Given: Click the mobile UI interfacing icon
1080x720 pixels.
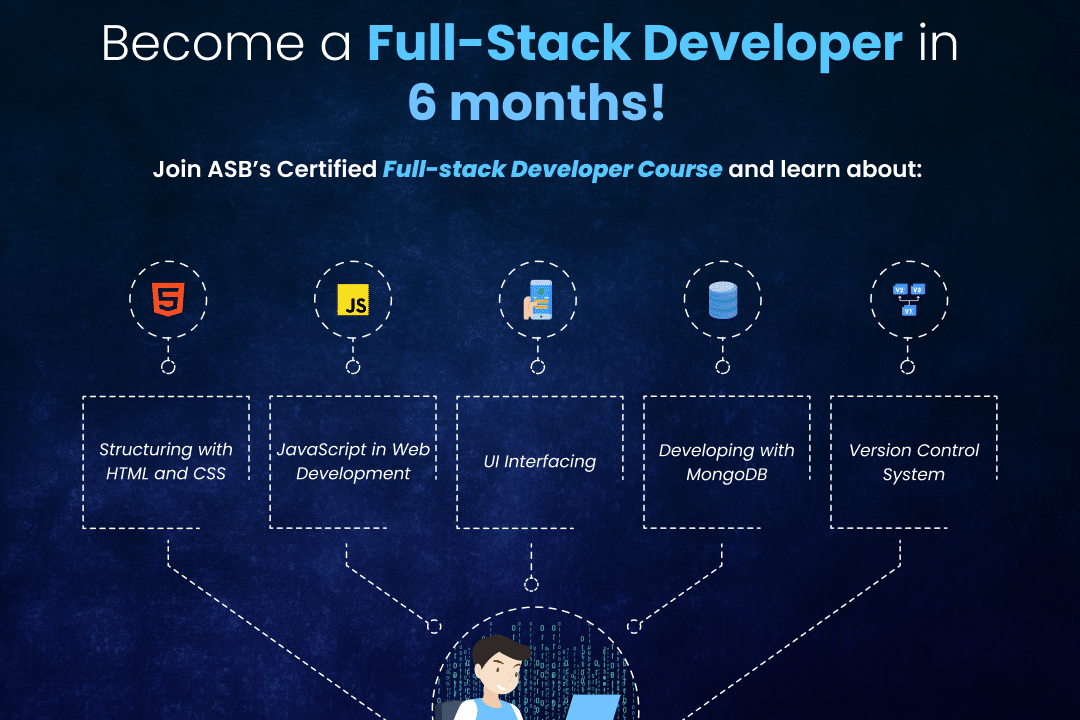Looking at the screenshot, I should (x=538, y=298).
